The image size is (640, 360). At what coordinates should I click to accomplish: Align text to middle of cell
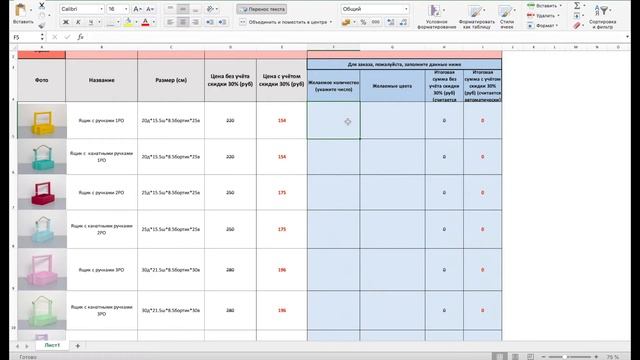tap(183, 9)
